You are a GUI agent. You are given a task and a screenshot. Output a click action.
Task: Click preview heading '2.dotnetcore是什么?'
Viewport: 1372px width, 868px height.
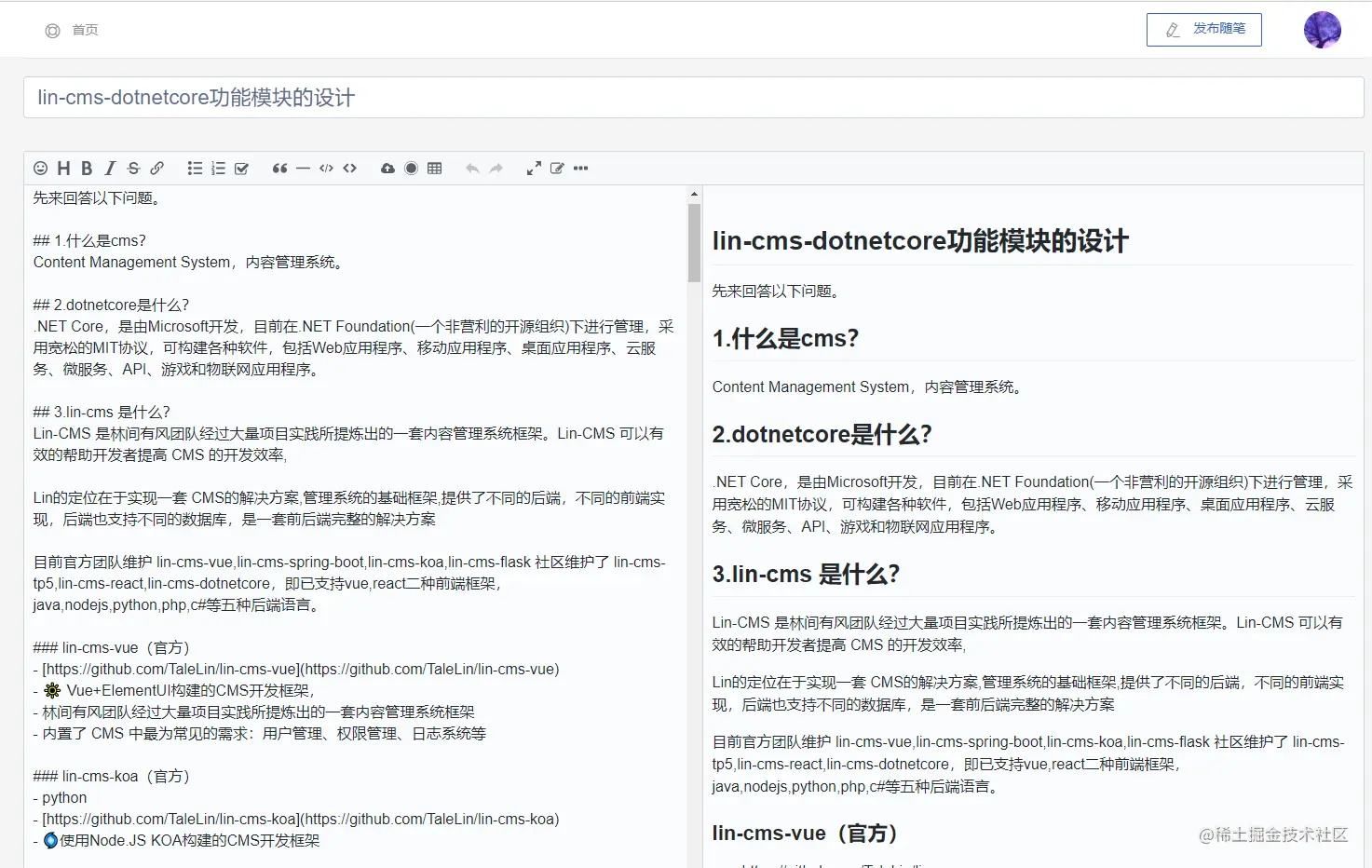(x=822, y=434)
